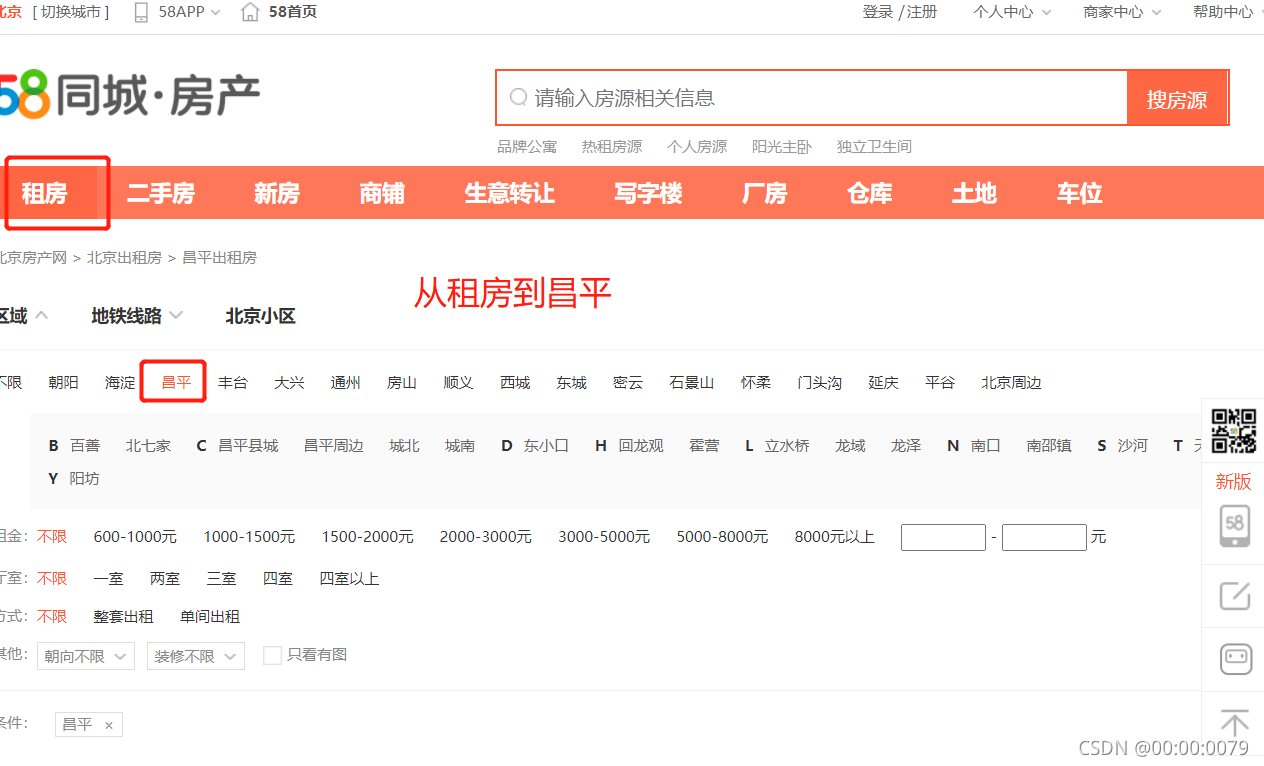Open the 厂房 tab
1264x766 pixels.
pyautogui.click(x=765, y=193)
